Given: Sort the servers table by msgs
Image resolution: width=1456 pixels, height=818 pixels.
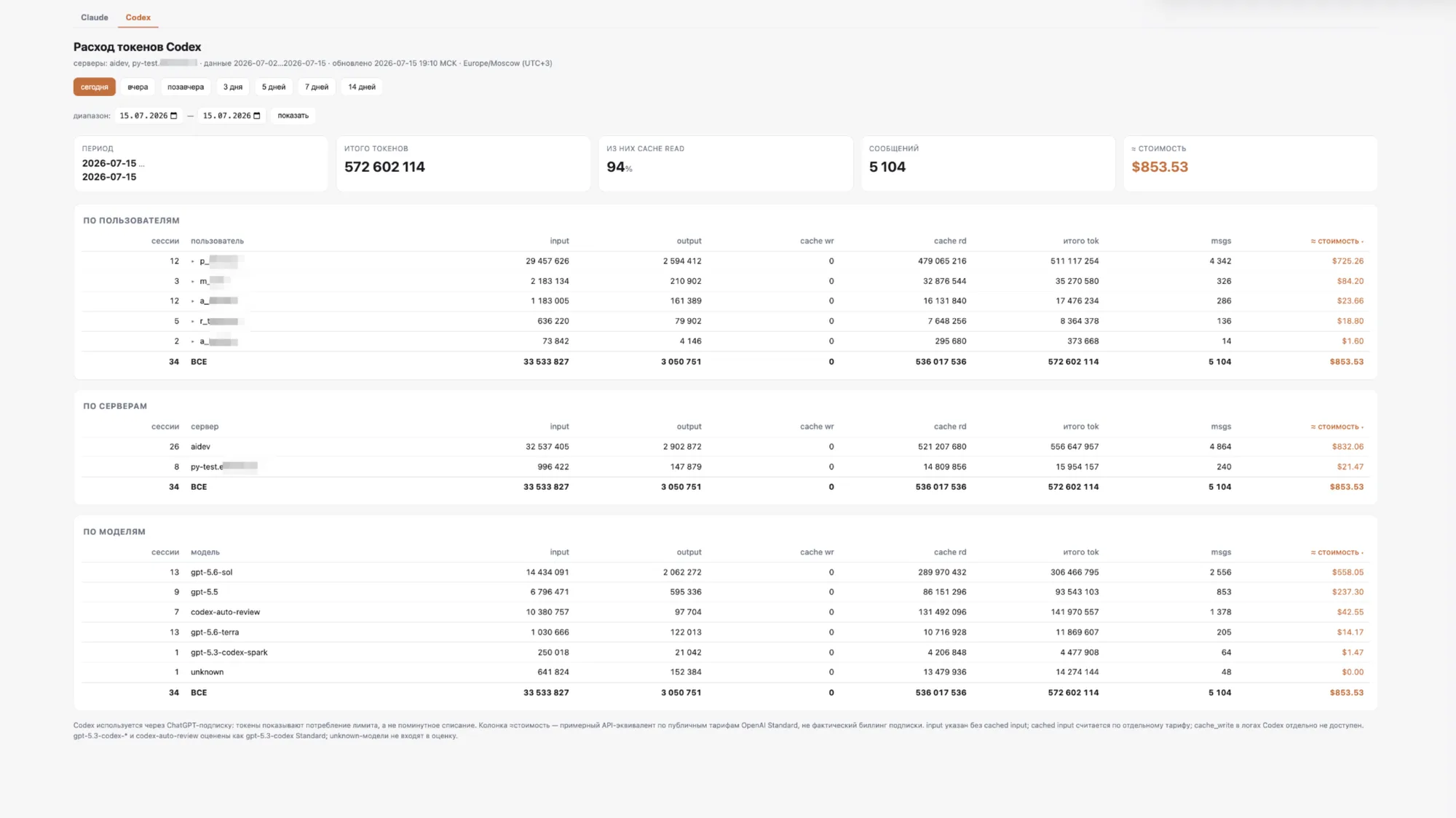Looking at the screenshot, I should [1221, 426].
